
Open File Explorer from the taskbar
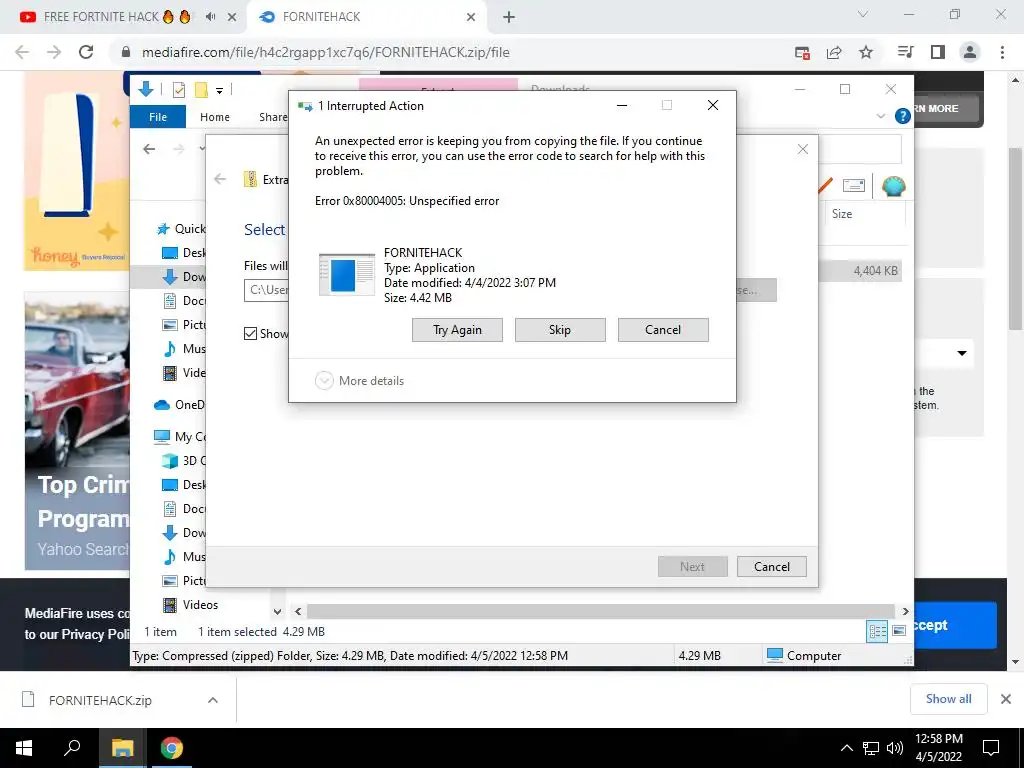122,748
